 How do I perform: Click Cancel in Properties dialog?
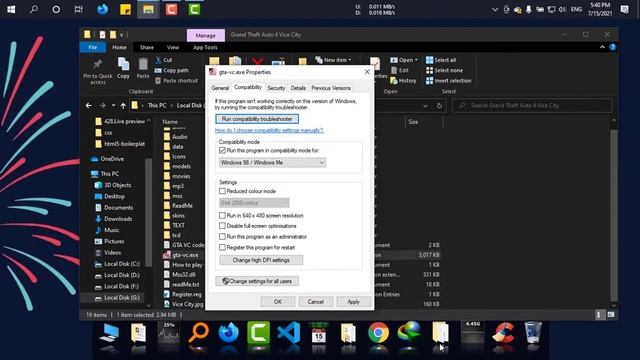(316, 302)
